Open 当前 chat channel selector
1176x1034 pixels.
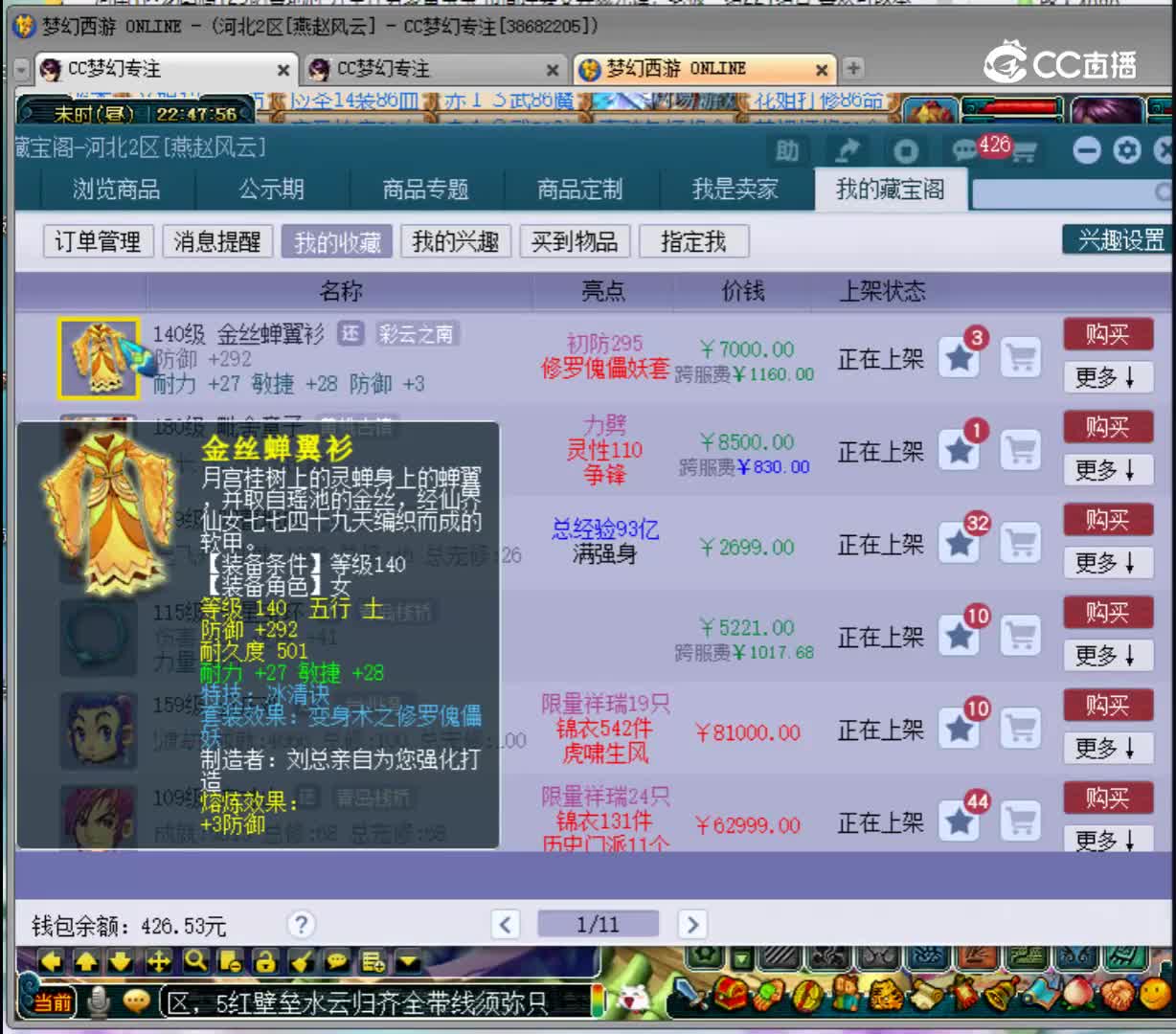point(53,1002)
